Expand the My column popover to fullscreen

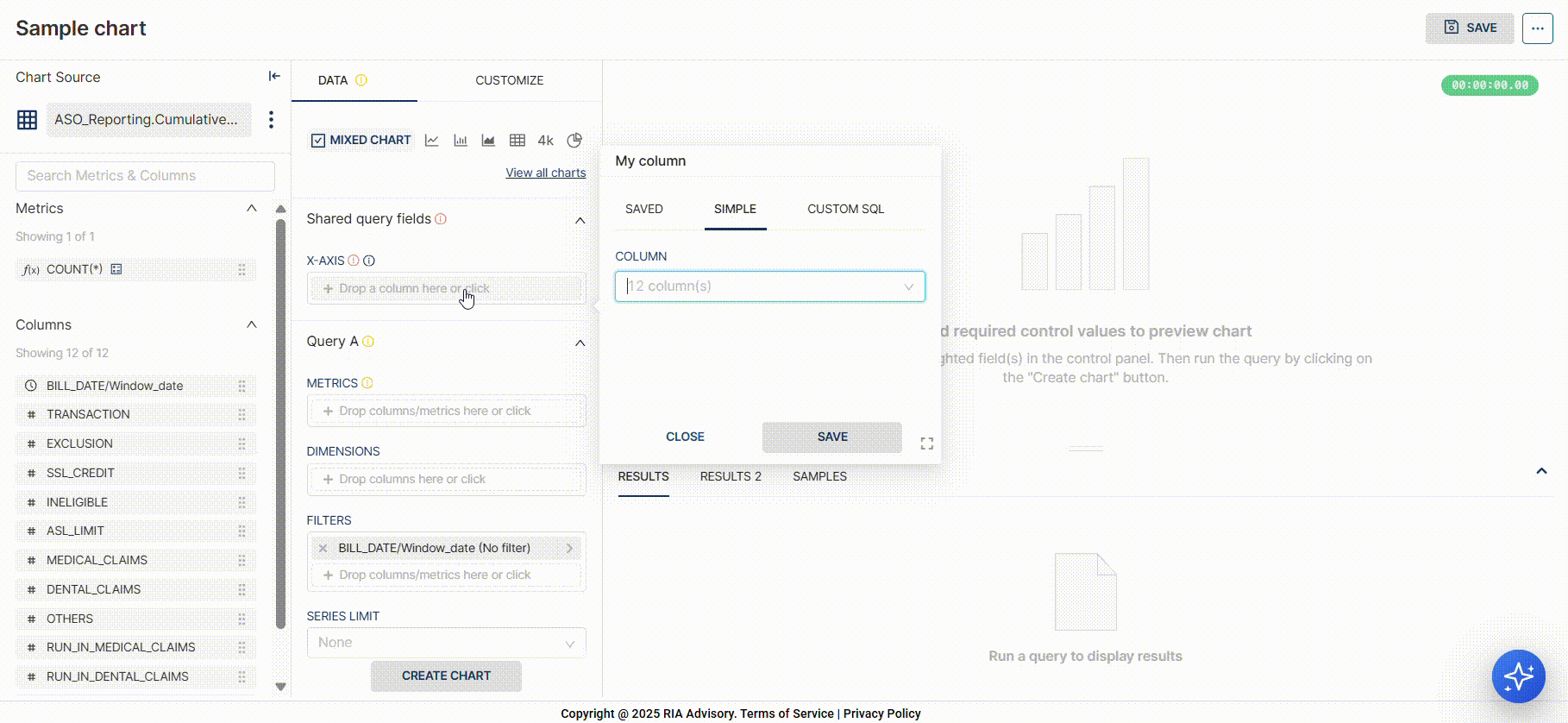(x=927, y=443)
